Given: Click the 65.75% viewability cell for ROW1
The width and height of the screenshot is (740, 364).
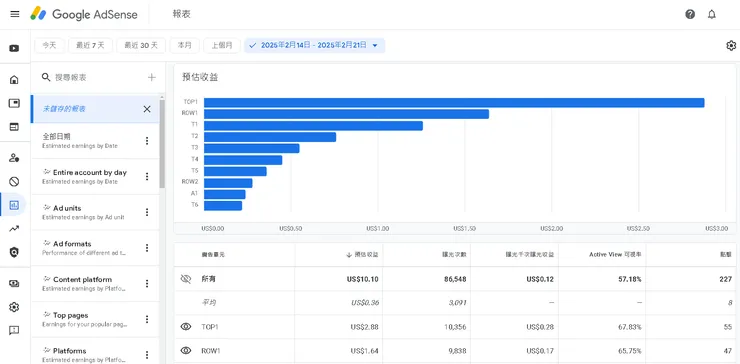Looking at the screenshot, I should point(630,351).
